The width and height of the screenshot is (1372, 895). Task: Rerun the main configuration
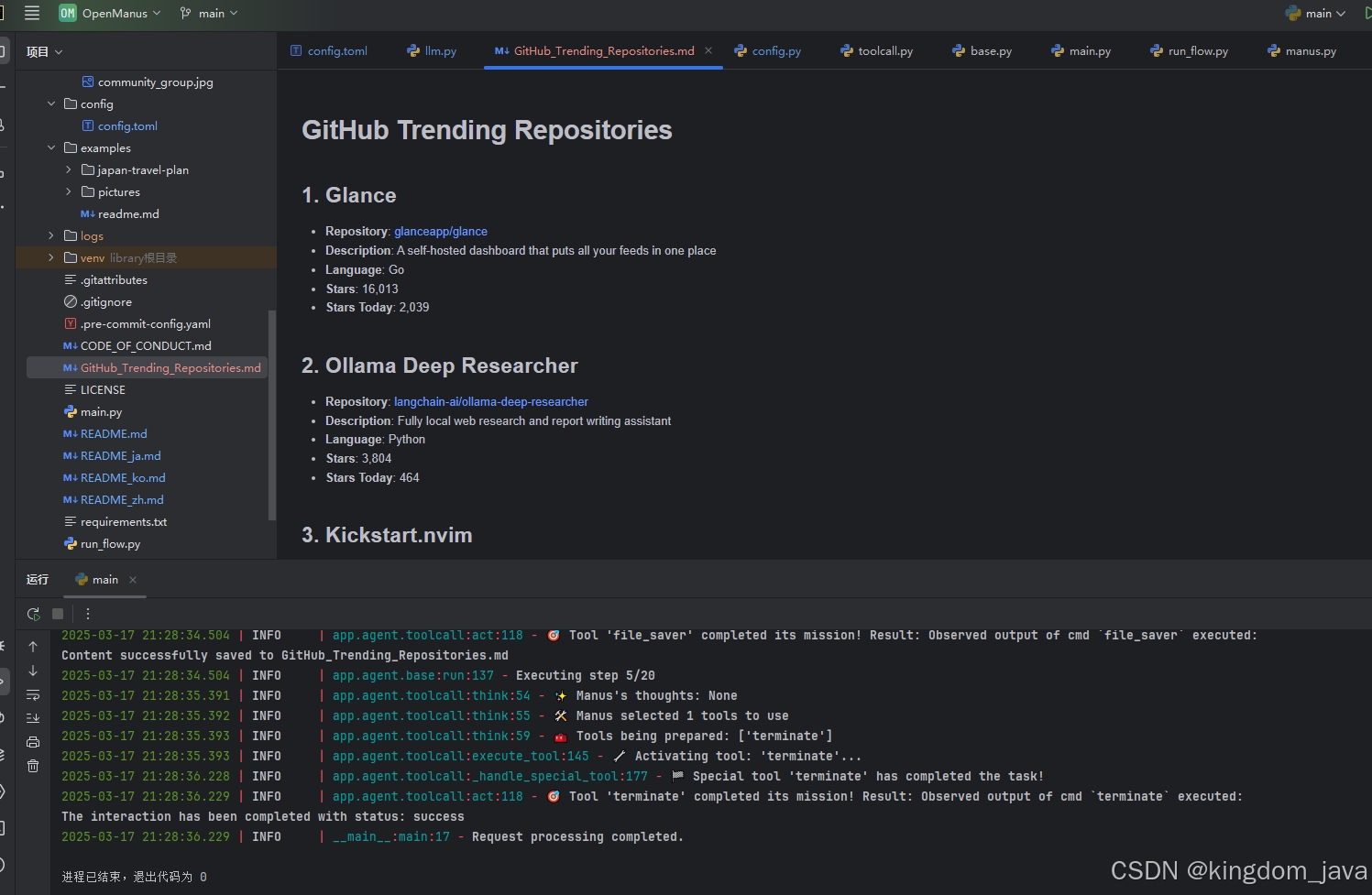[34, 614]
